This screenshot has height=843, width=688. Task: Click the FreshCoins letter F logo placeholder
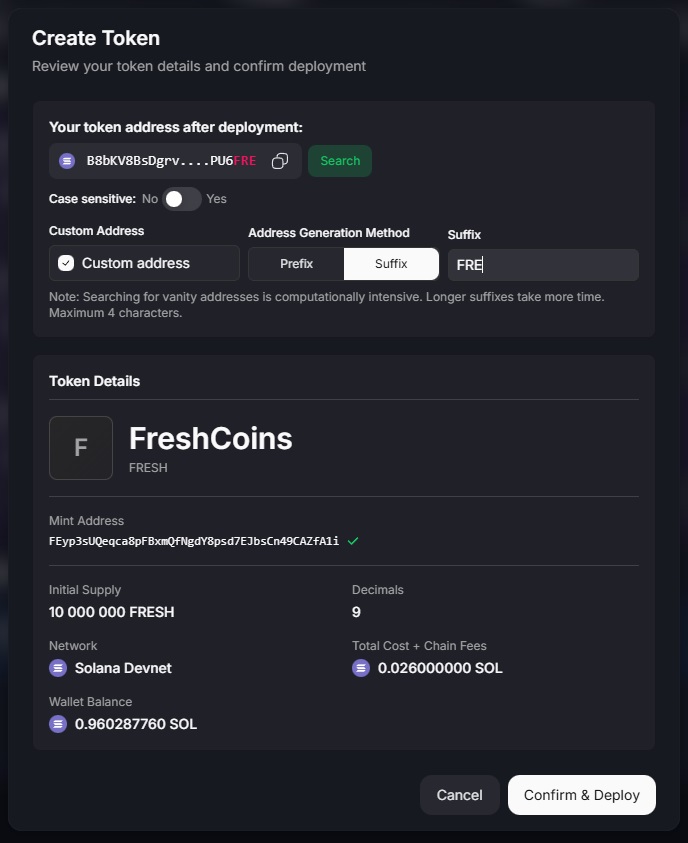80,447
